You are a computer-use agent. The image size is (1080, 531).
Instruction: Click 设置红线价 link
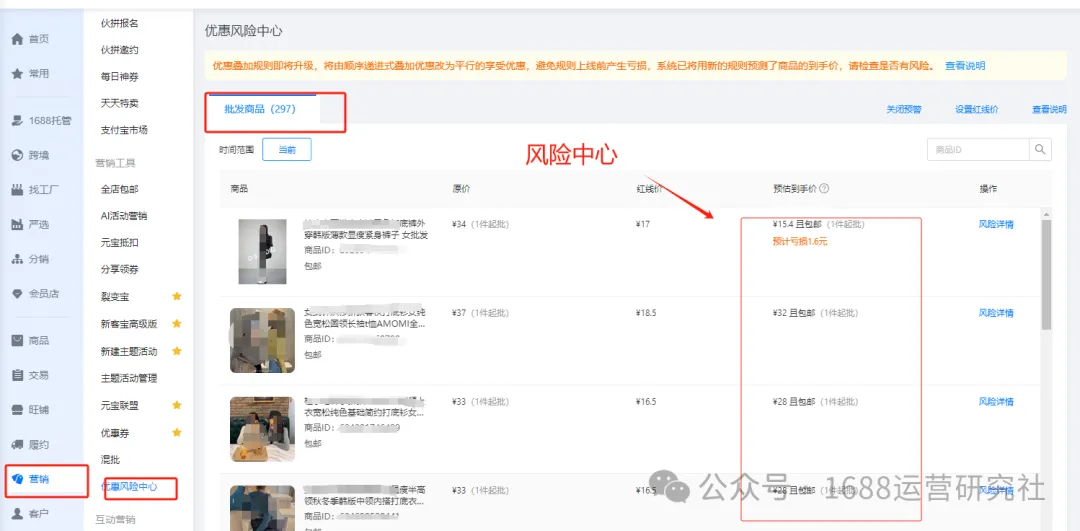[977, 110]
